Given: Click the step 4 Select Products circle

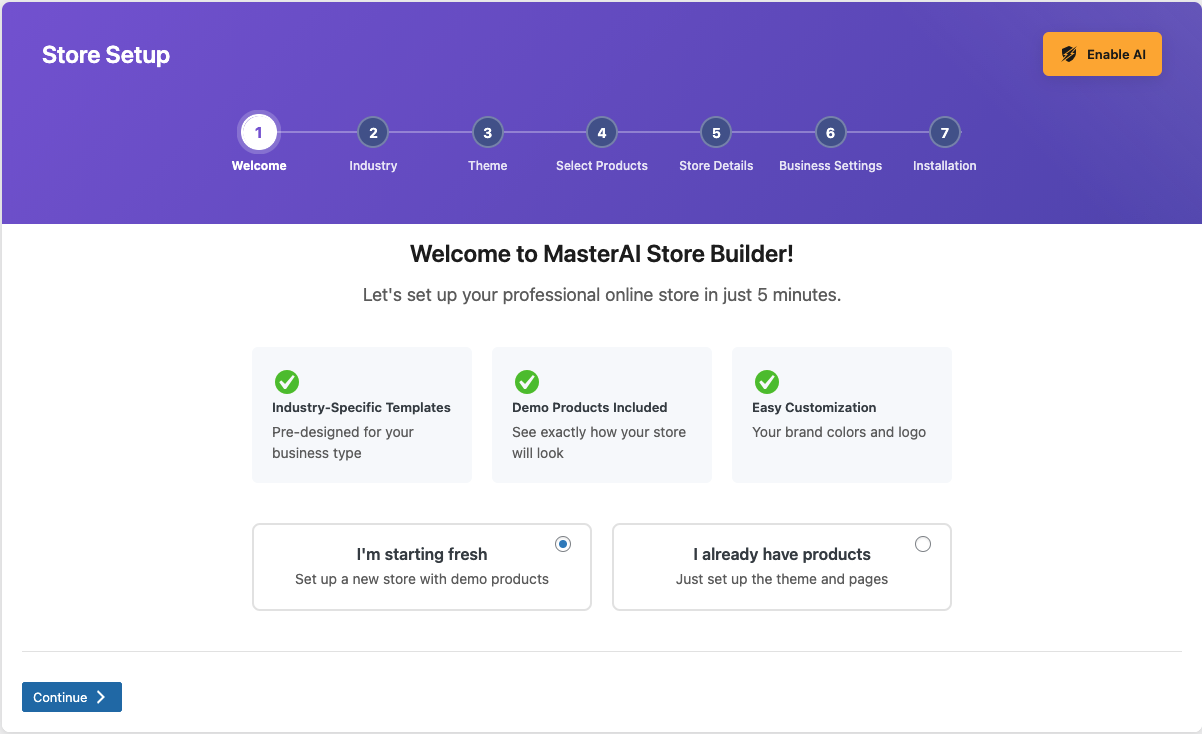Looking at the screenshot, I should point(601,131).
